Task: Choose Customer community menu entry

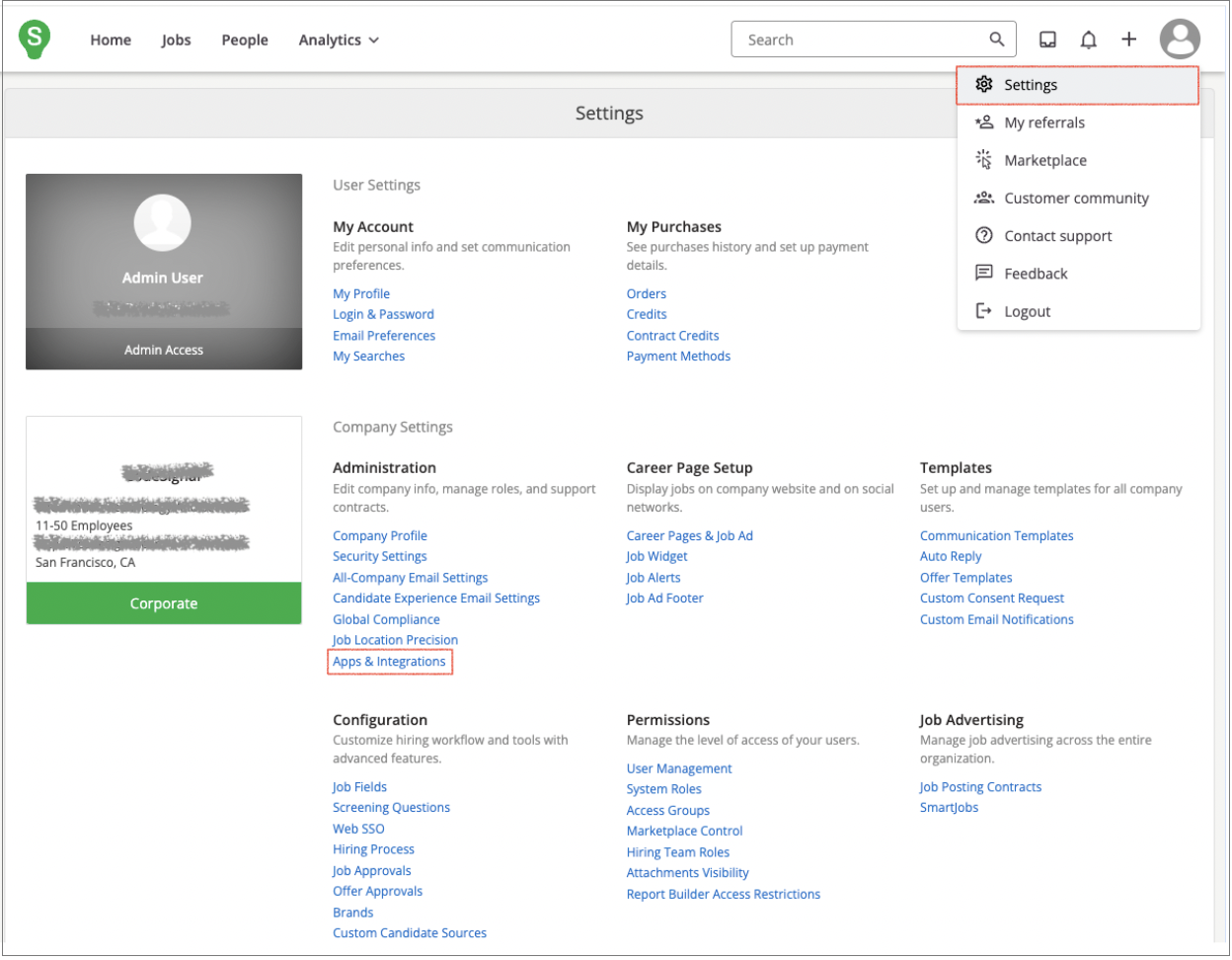Action: 1078,198
